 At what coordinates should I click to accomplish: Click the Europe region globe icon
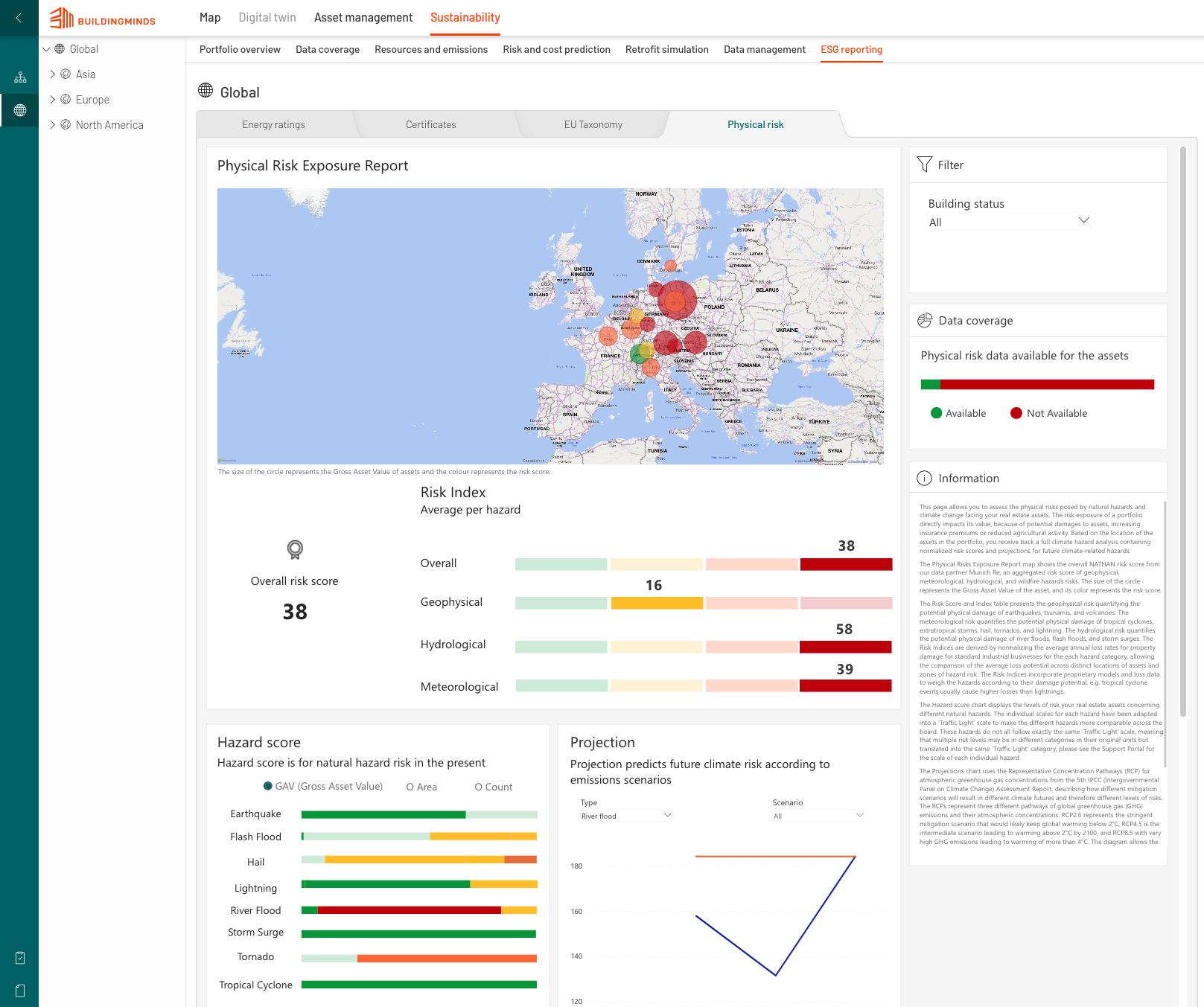[x=66, y=100]
